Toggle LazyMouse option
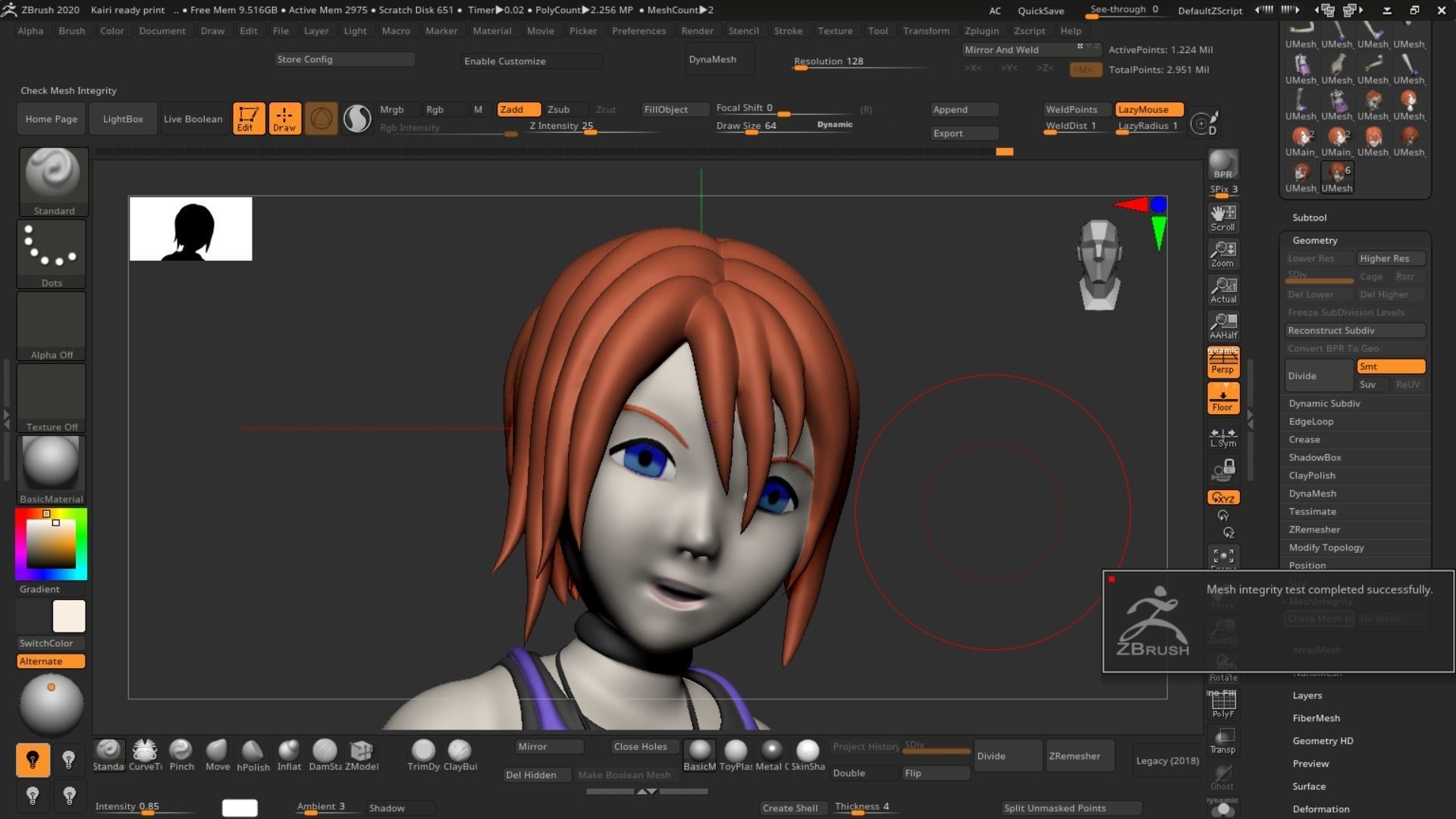This screenshot has width=1456, height=819. click(x=1149, y=109)
